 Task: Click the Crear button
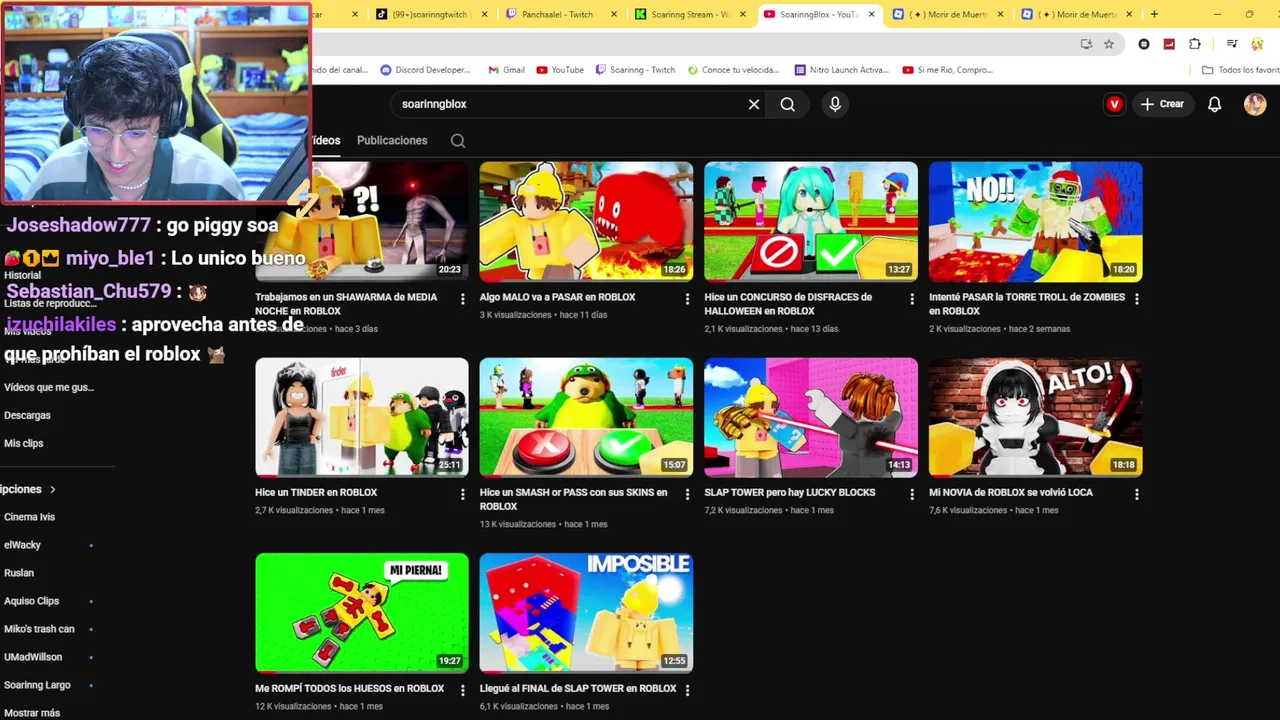(x=1162, y=104)
